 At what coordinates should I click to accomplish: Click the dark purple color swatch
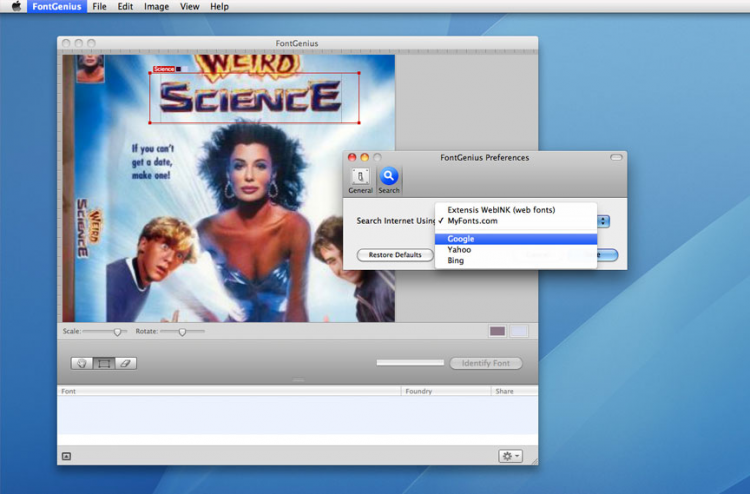click(x=497, y=331)
